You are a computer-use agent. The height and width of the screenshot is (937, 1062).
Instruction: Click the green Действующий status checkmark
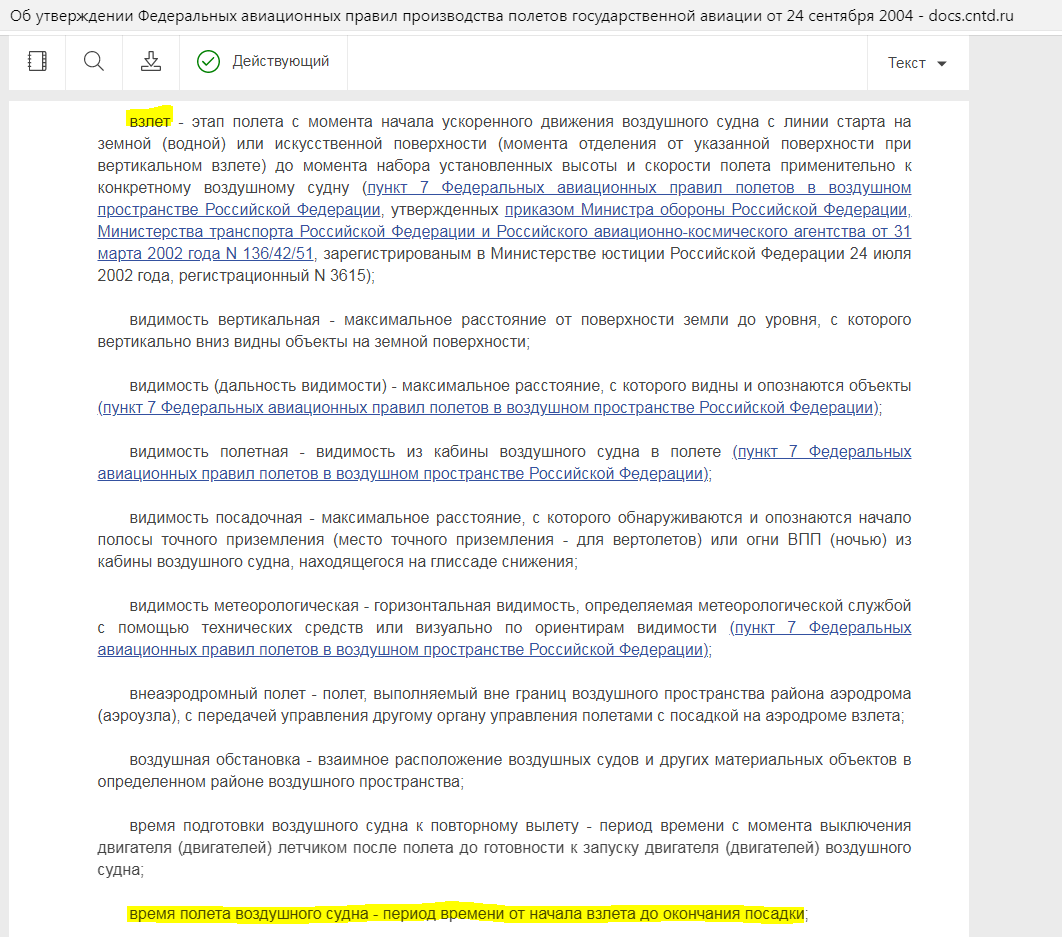pyautogui.click(x=208, y=62)
